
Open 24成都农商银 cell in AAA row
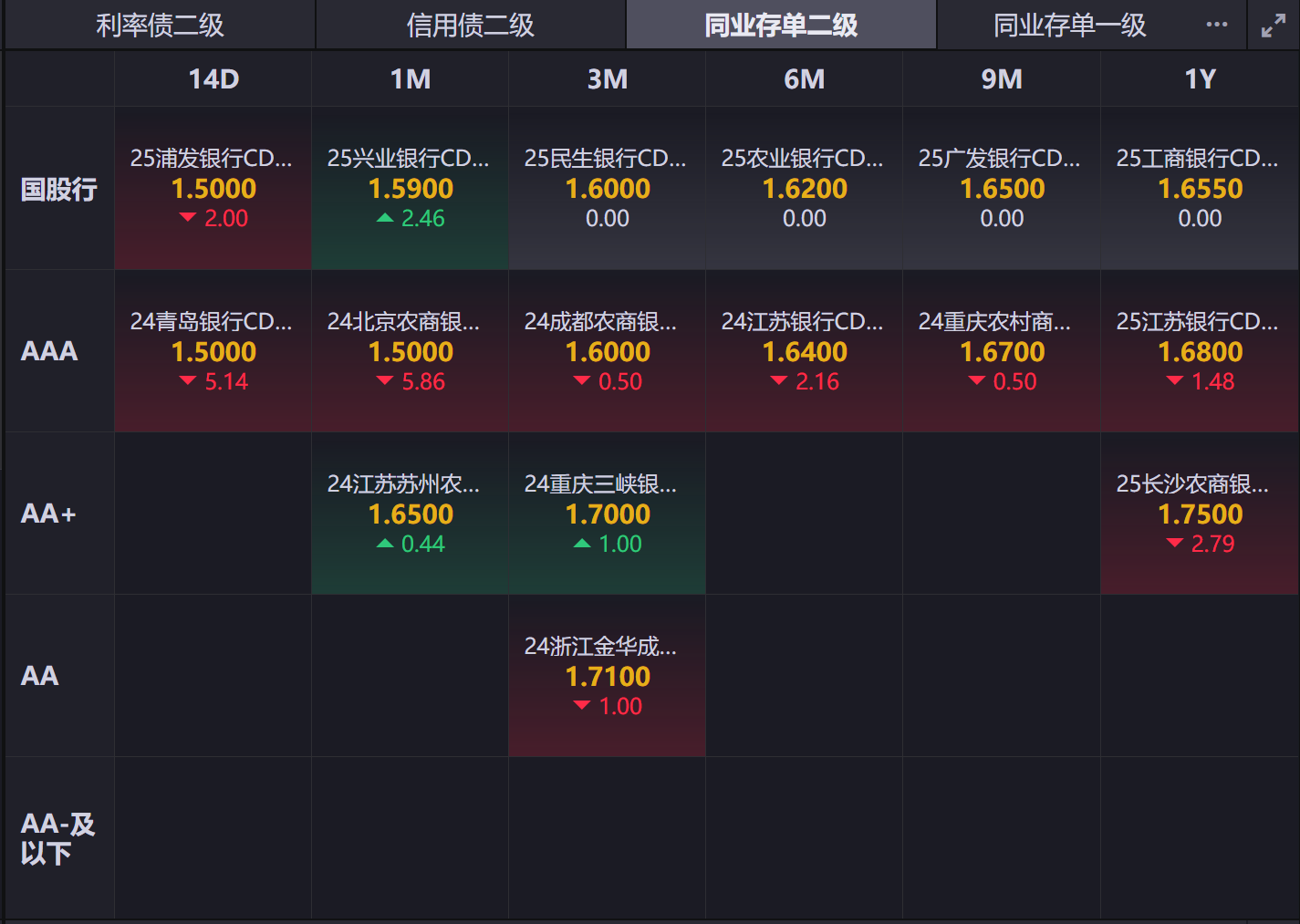pyautogui.click(x=608, y=351)
